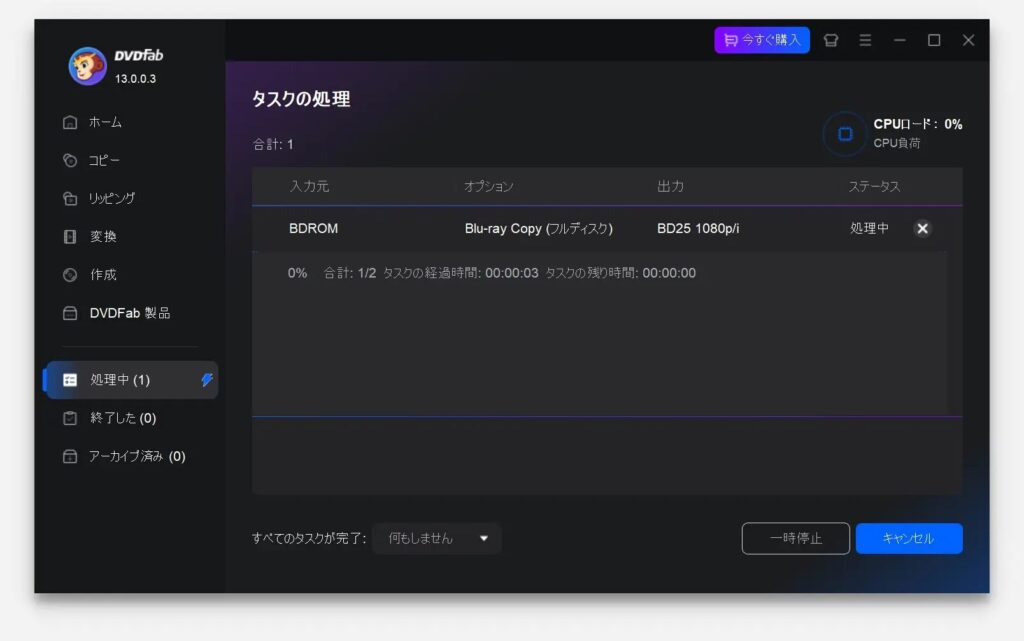Open the 何もしません dropdown
Screen dimensions: 1024x641
(x=436, y=538)
